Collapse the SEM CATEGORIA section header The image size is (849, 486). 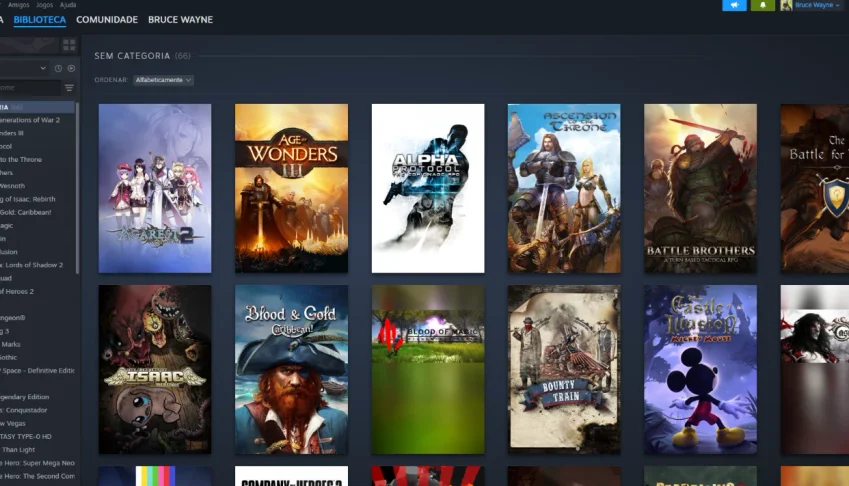click(142, 56)
